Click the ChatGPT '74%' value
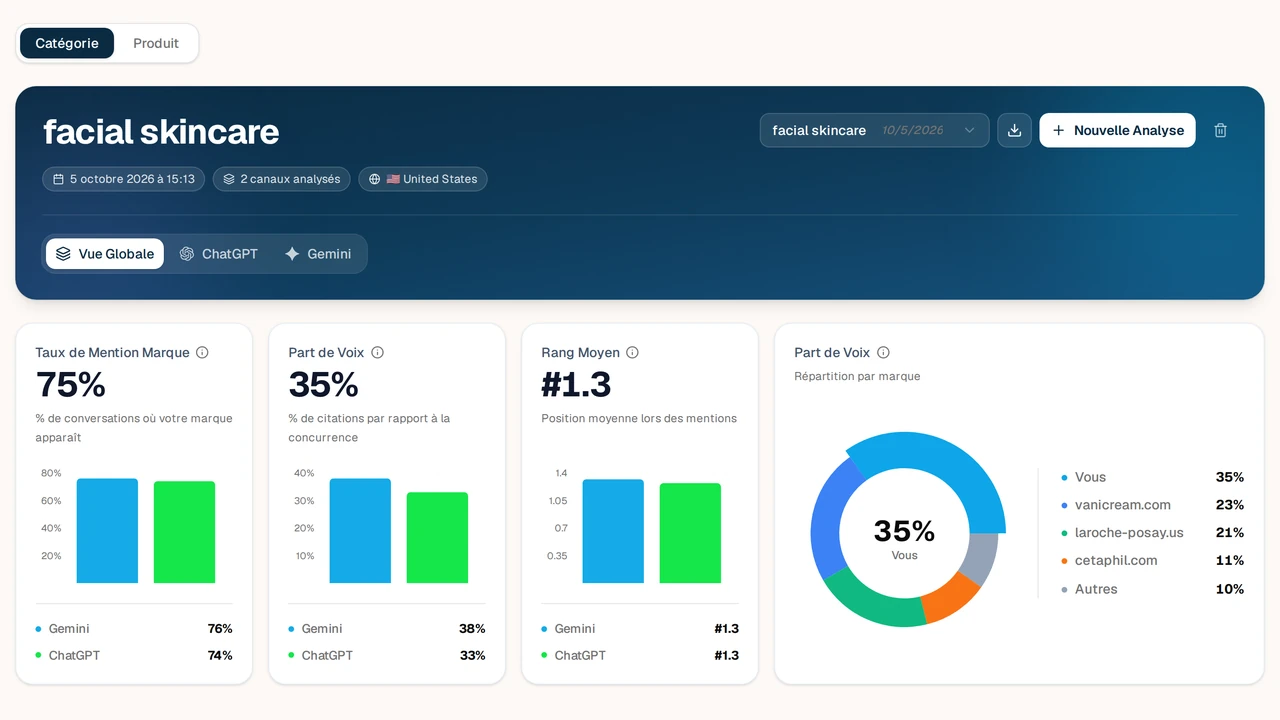This screenshot has width=1280, height=720. [x=219, y=656]
